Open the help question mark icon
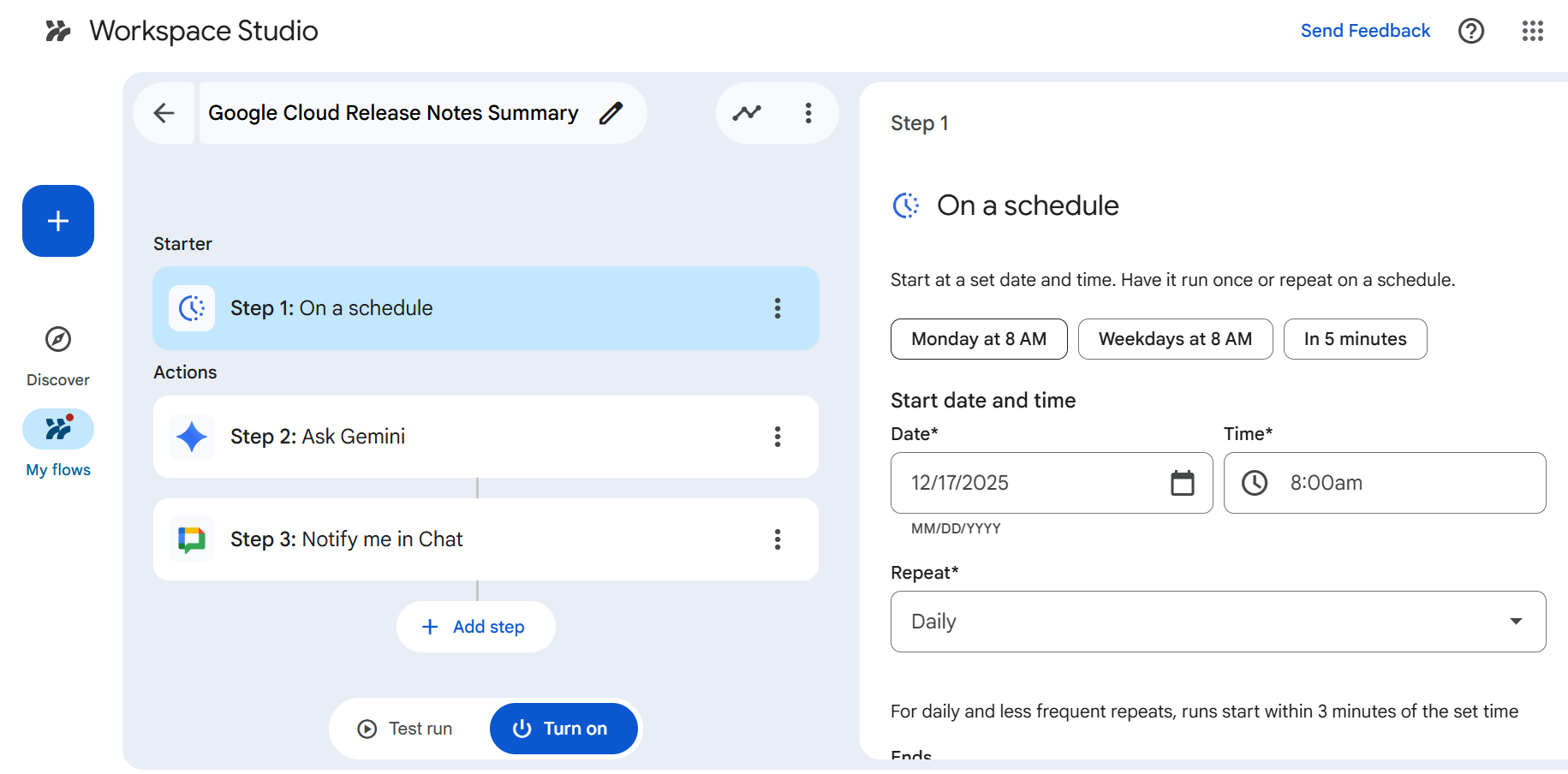The width and height of the screenshot is (1568, 774). coord(1470,31)
